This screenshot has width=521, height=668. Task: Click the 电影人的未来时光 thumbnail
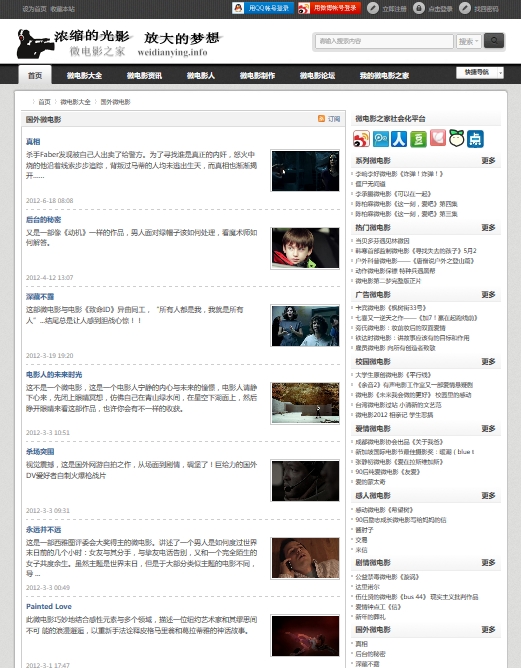click(305, 403)
